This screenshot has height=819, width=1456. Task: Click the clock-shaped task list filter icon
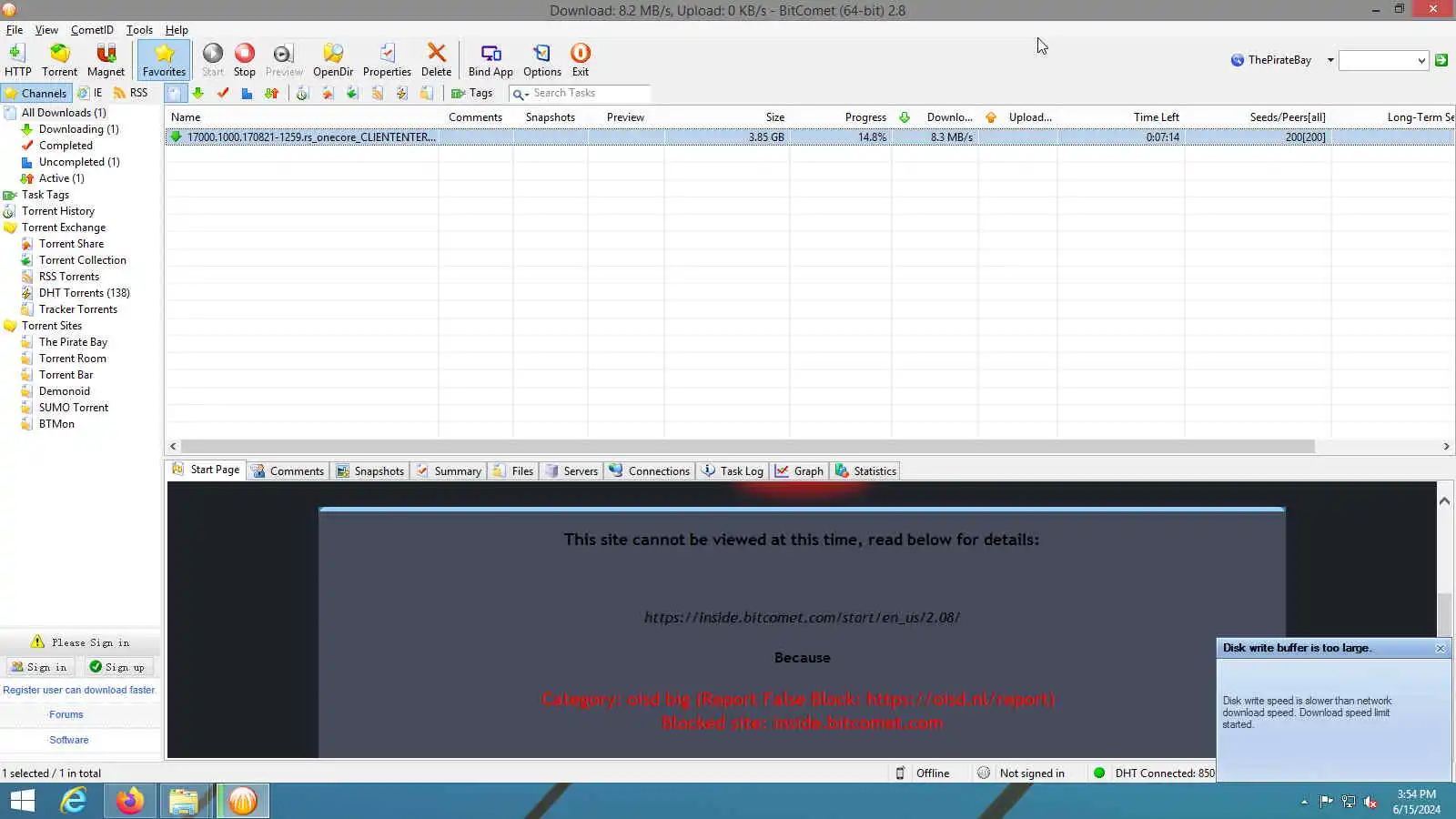tap(303, 93)
